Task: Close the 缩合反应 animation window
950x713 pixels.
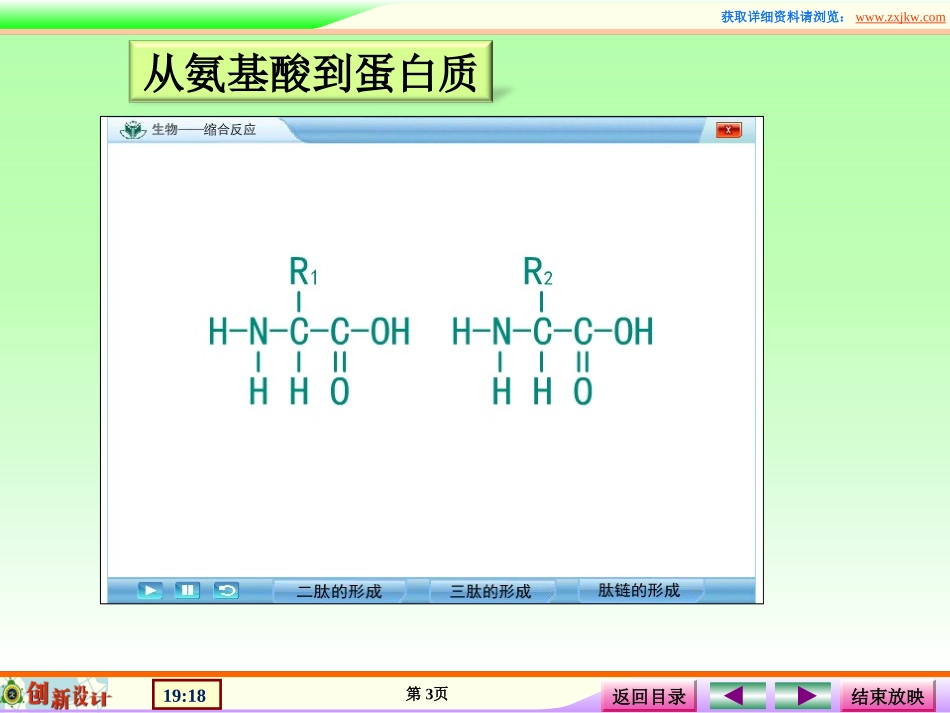Action: (x=728, y=130)
